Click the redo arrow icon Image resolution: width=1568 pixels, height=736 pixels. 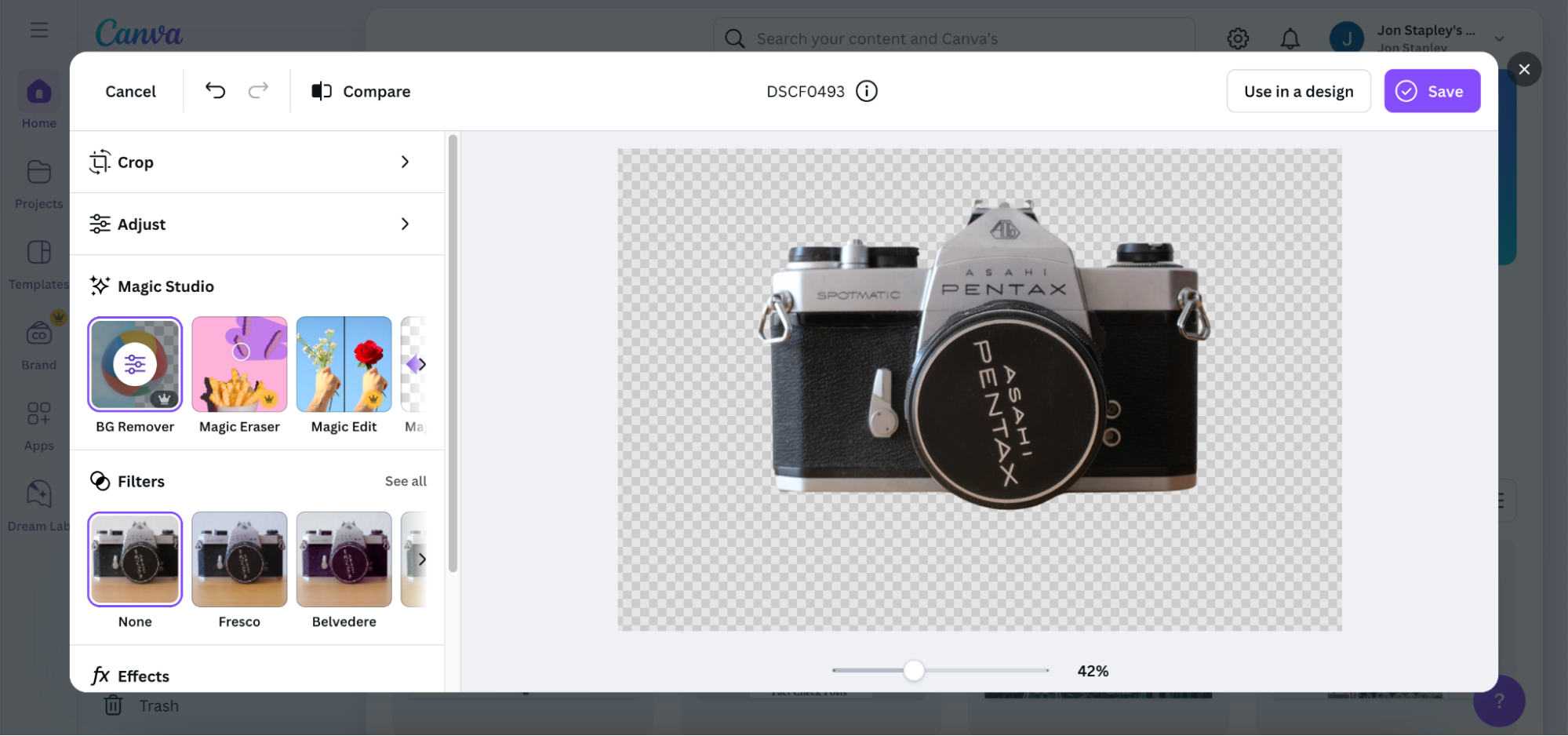tap(258, 91)
